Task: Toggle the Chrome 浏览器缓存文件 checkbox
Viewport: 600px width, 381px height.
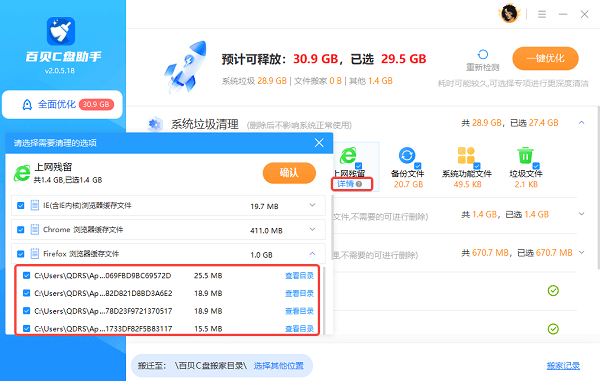Action: (x=21, y=230)
